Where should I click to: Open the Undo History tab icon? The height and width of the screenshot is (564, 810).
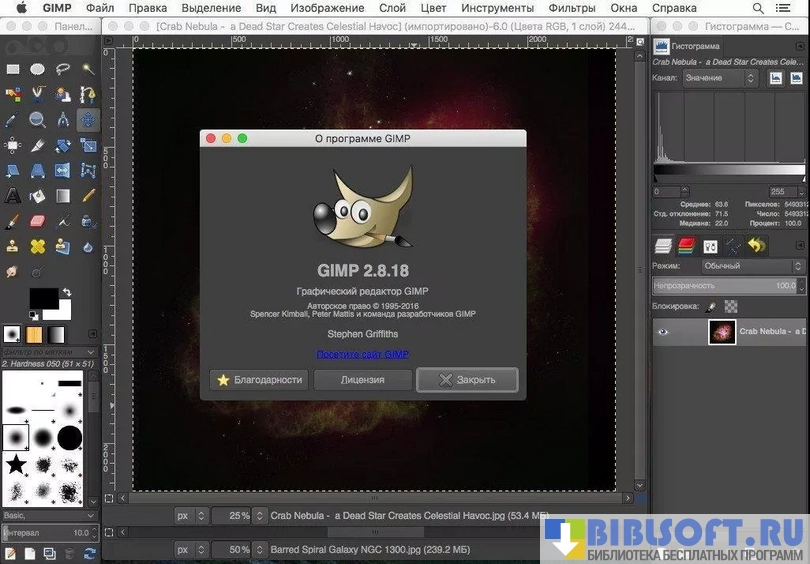[757, 245]
